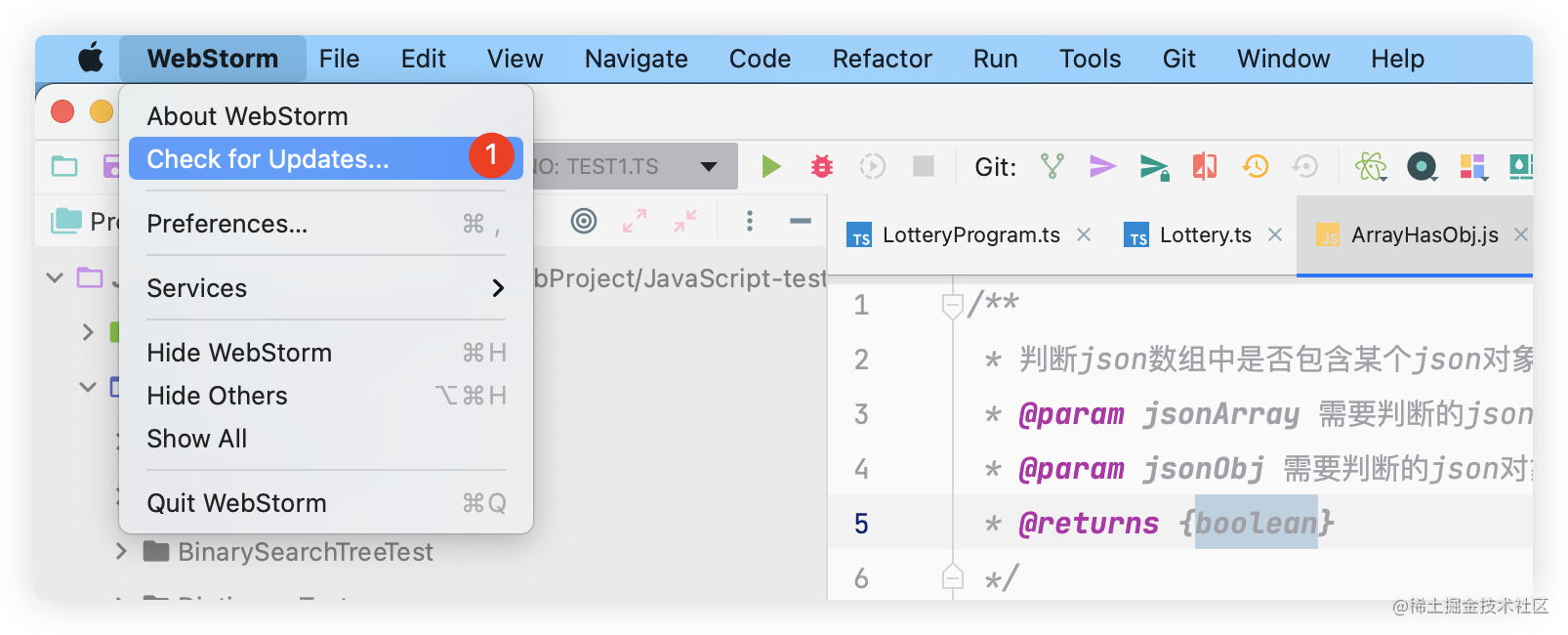The height and width of the screenshot is (635, 1568).
Task: Open the Apple menu
Action: point(91,59)
